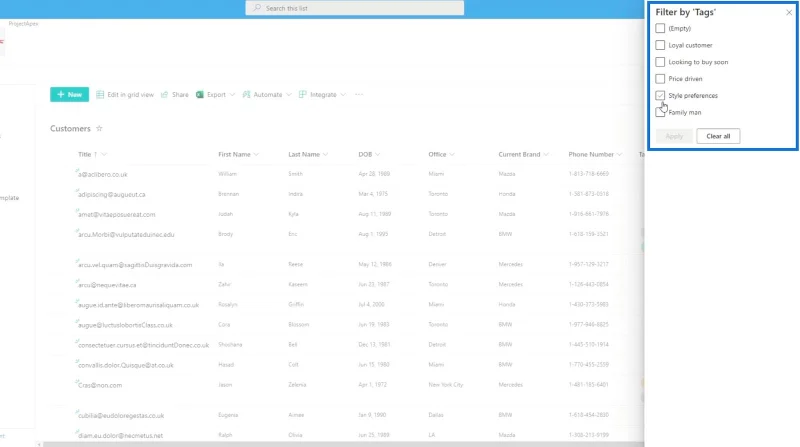Open item amet@vitaeposuereat.com
The width and height of the screenshot is (800, 447).
(x=117, y=214)
